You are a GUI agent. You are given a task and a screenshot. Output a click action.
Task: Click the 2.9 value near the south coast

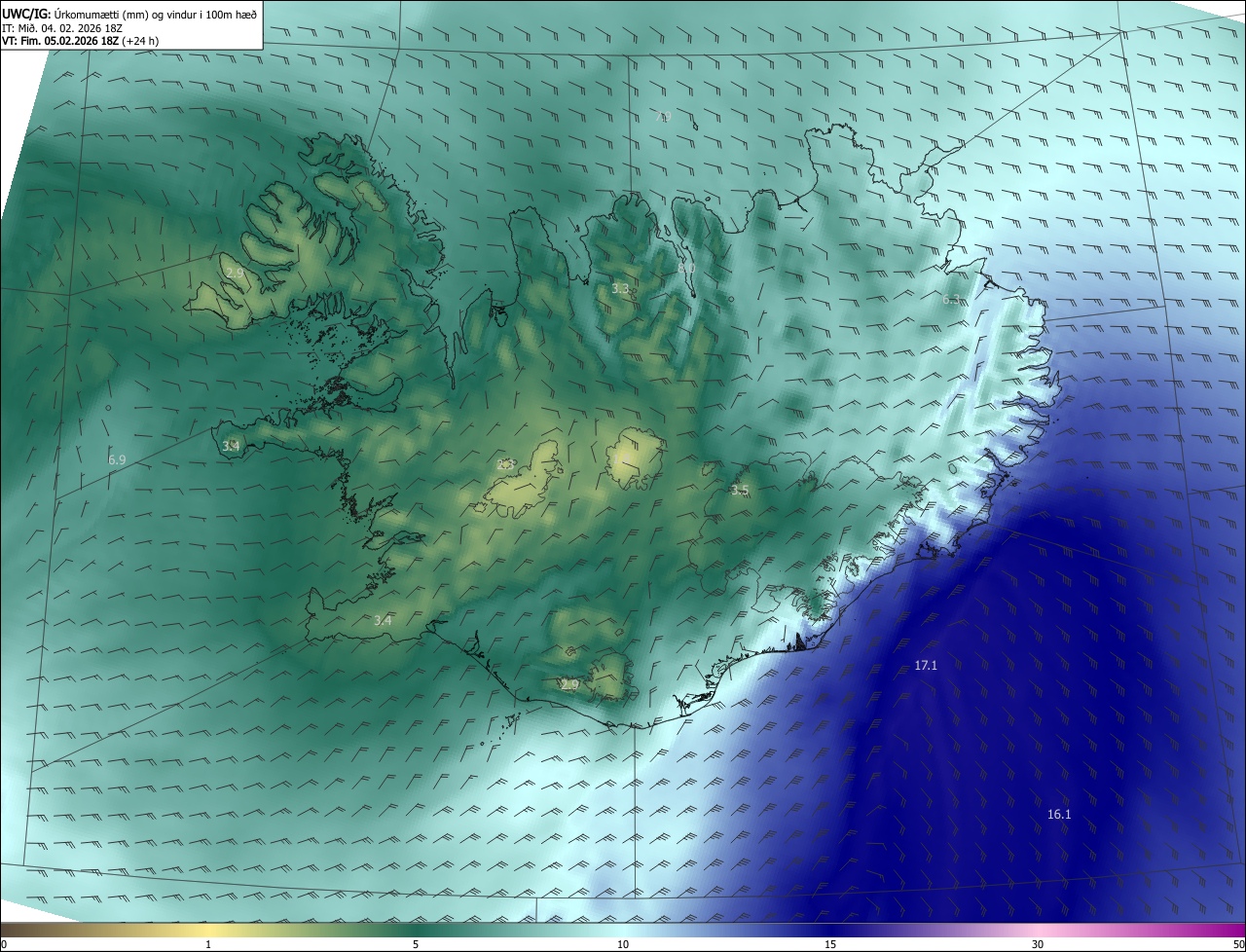[x=570, y=685]
